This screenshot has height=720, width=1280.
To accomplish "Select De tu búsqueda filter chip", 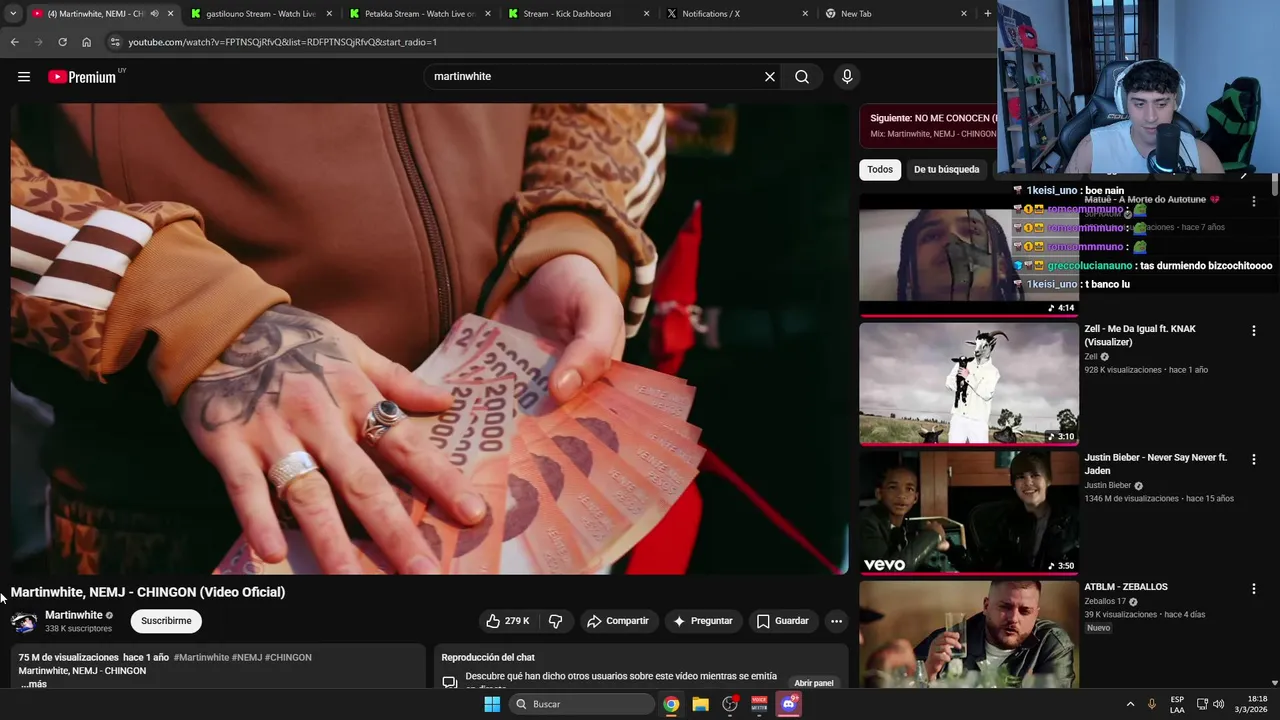I will (946, 170).
